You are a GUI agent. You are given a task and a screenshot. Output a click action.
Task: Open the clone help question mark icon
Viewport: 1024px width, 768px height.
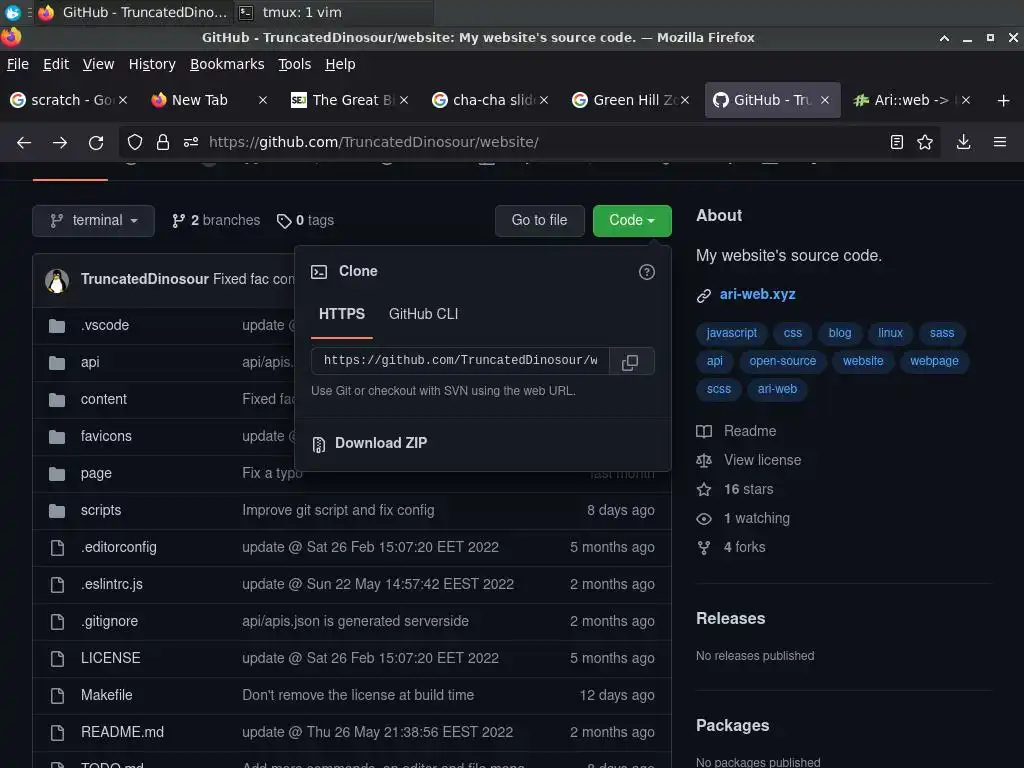click(x=647, y=272)
